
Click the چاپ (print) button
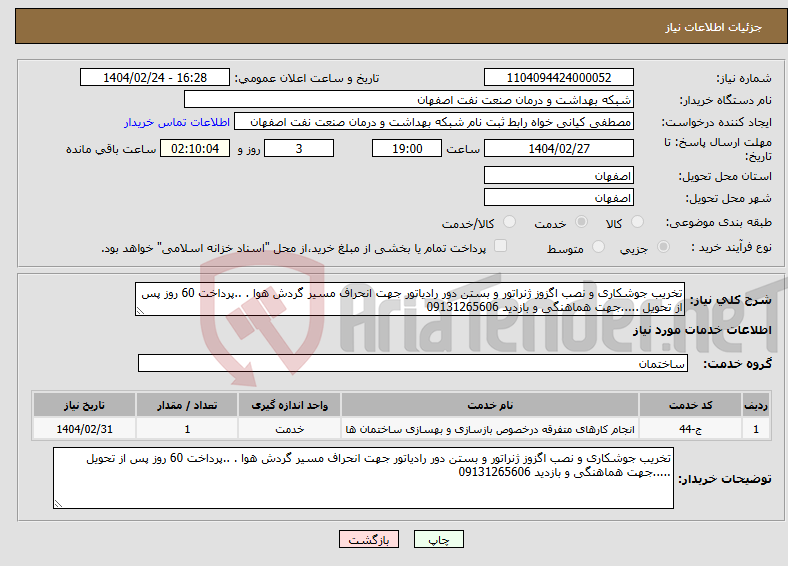click(x=438, y=539)
